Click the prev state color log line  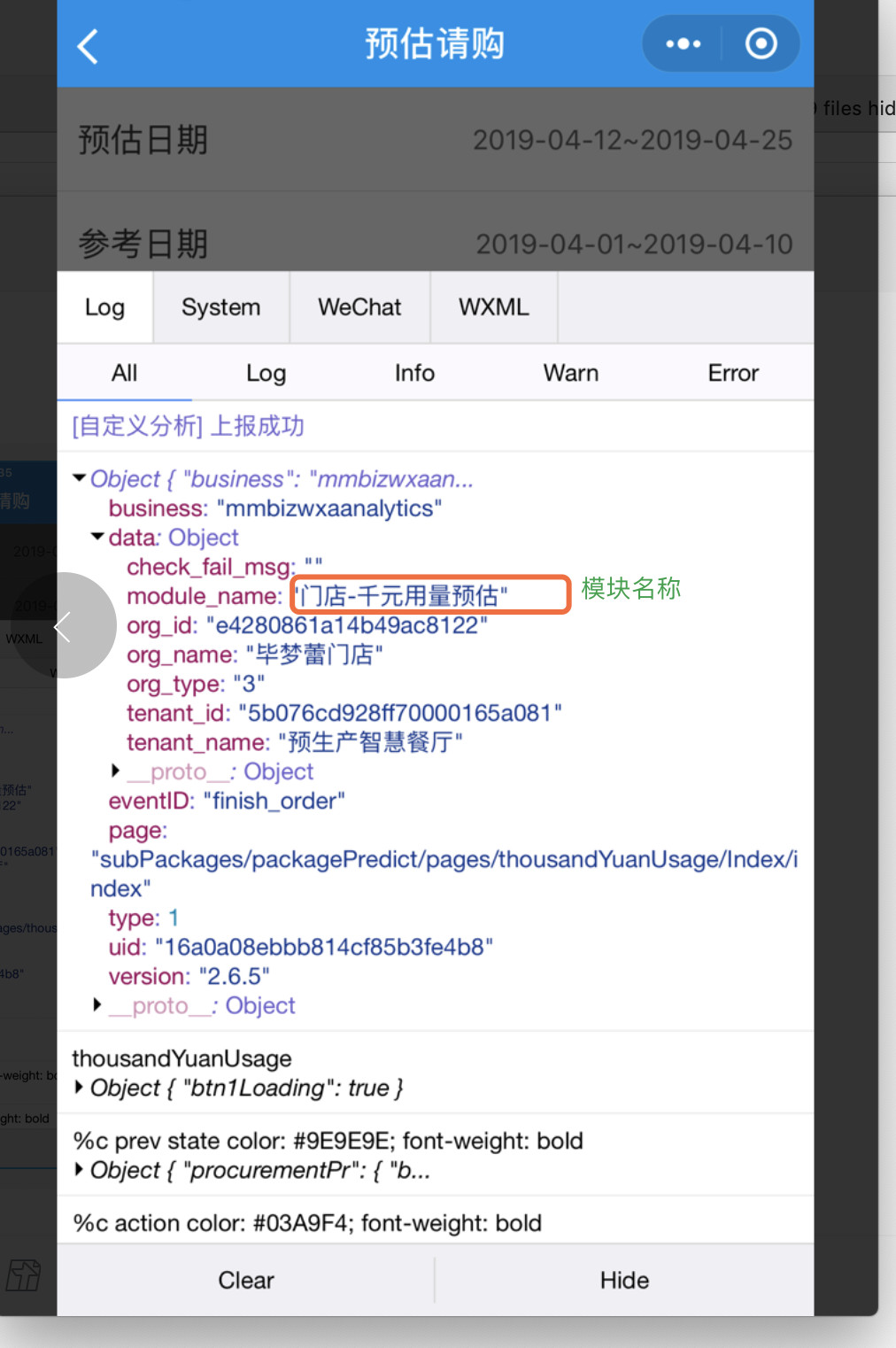click(x=328, y=1141)
